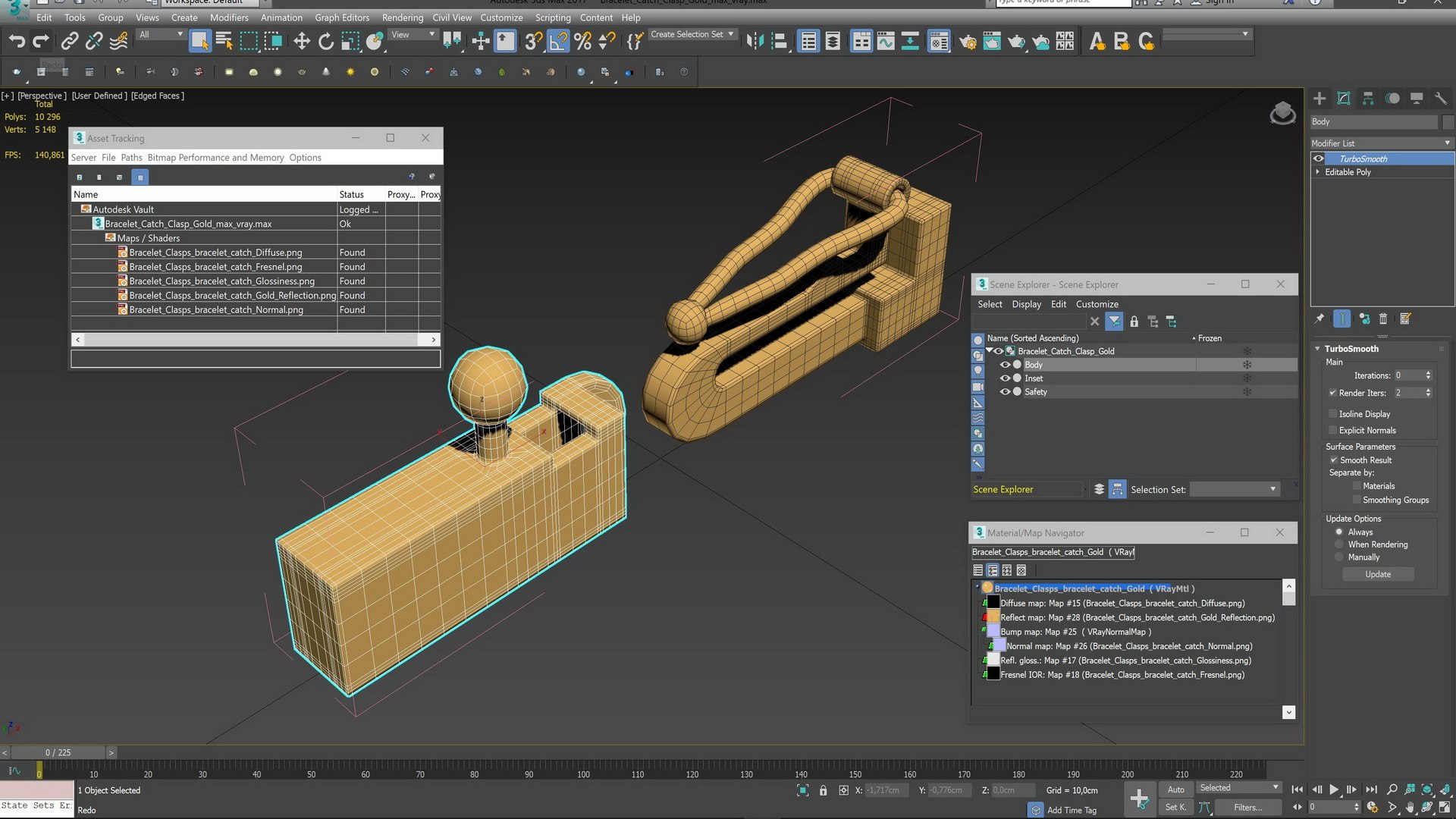Open Bitmap Performance and Memory menu
This screenshot has height=819, width=1456.
pyautogui.click(x=215, y=158)
